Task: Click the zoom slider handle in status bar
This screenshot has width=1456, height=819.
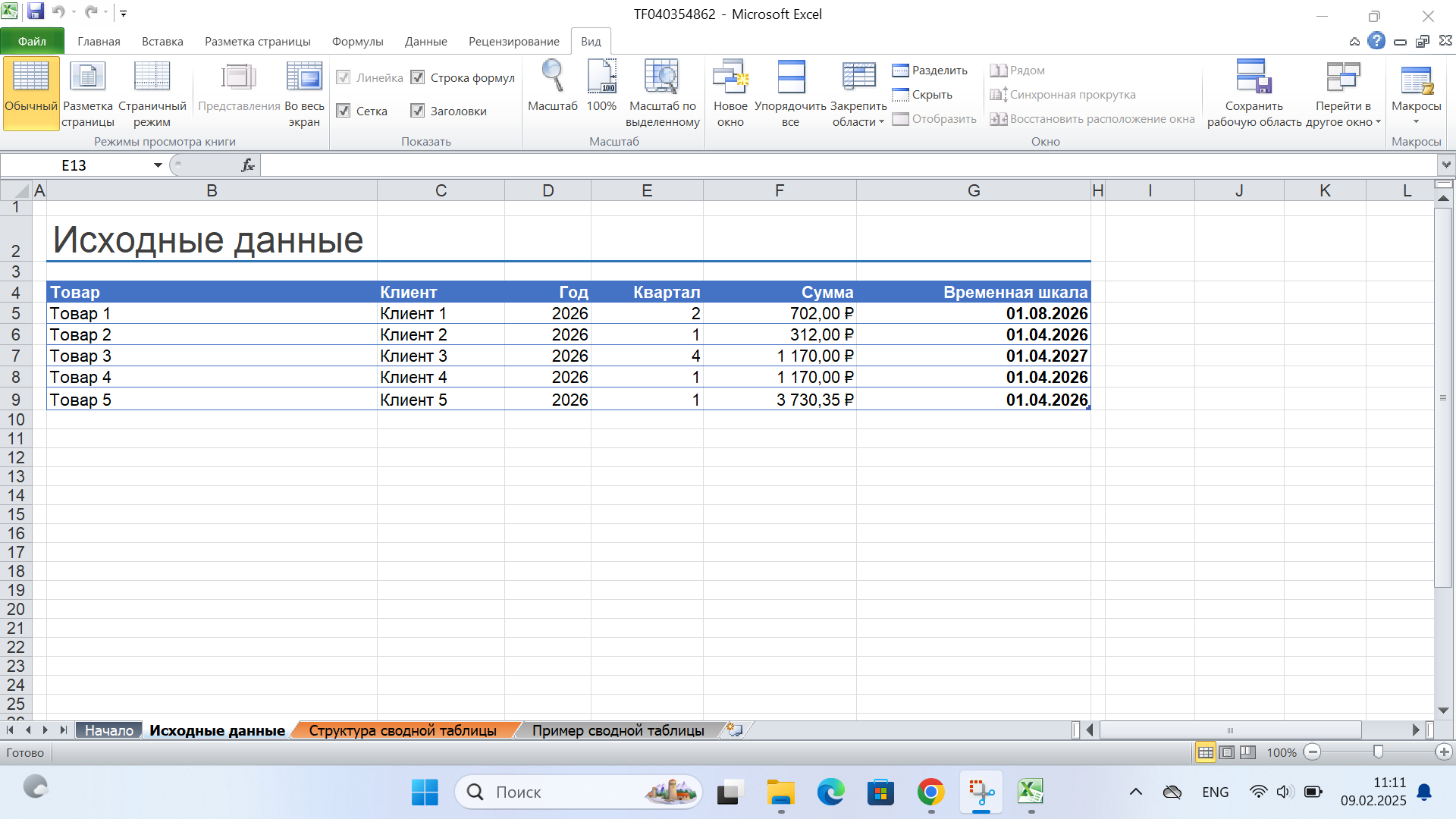Action: click(x=1378, y=752)
